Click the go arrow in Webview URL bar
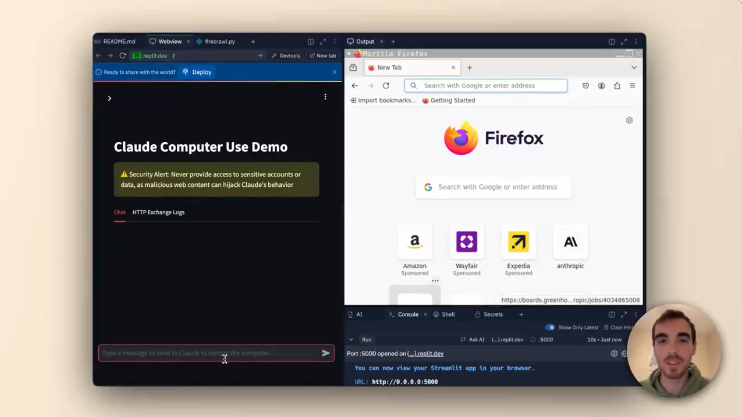Screen dimensions: 742x417 click(x=260, y=56)
